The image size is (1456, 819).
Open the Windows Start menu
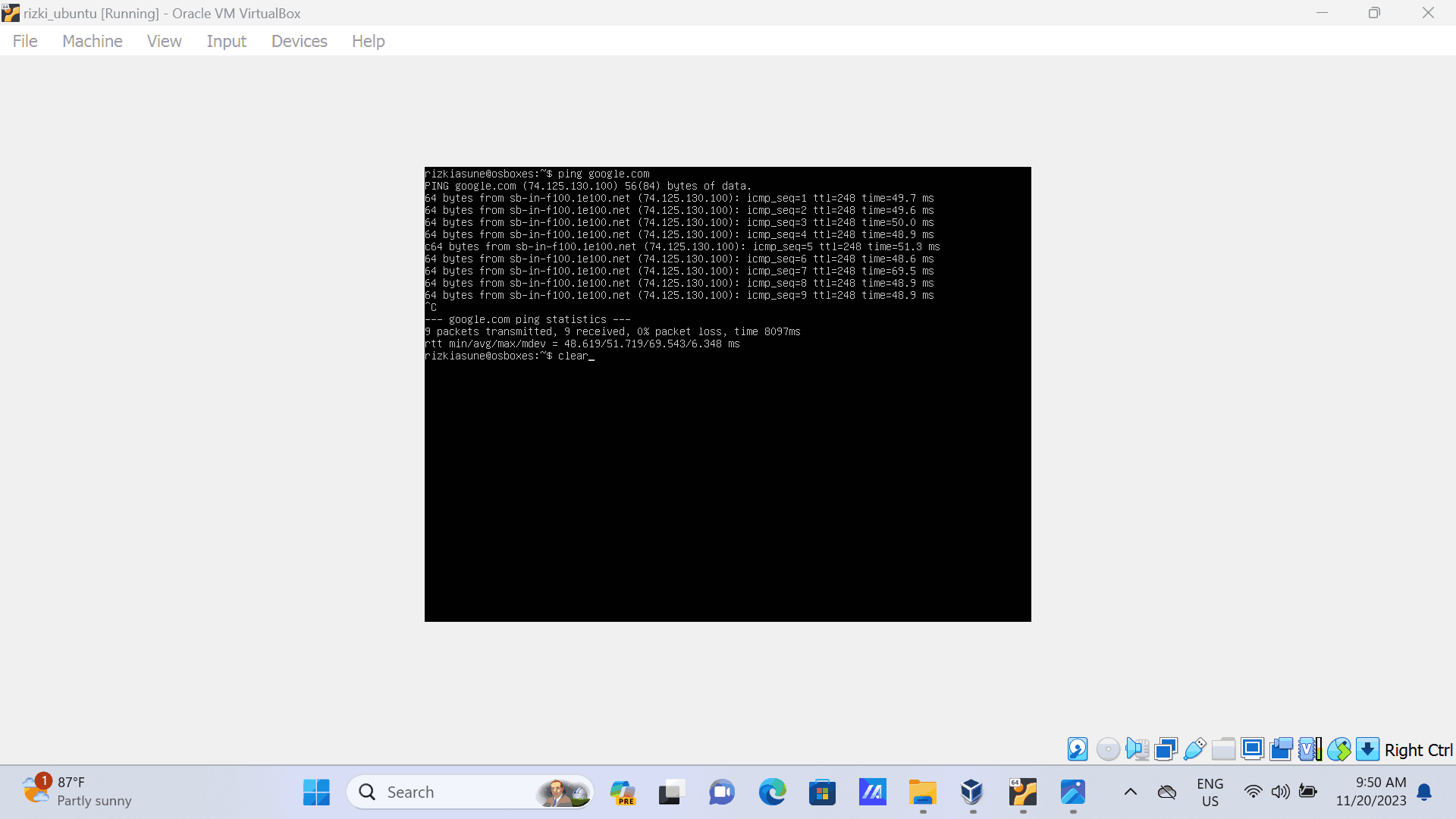tap(316, 792)
